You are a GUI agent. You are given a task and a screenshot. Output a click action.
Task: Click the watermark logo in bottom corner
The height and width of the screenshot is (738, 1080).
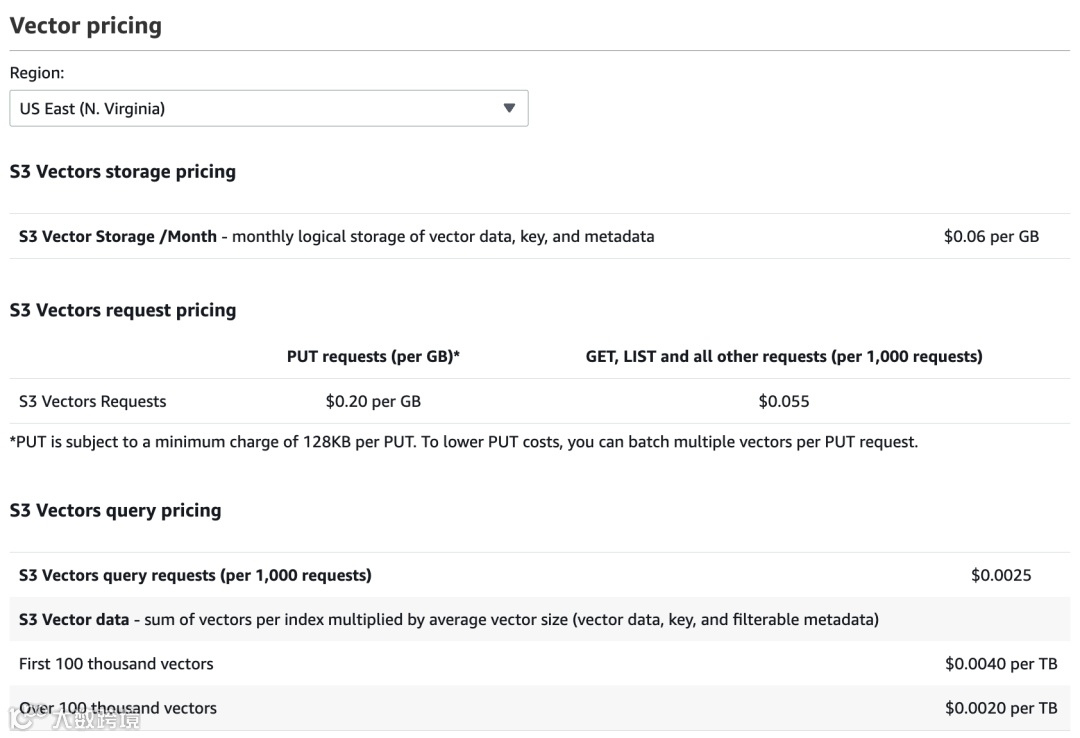pos(70,716)
